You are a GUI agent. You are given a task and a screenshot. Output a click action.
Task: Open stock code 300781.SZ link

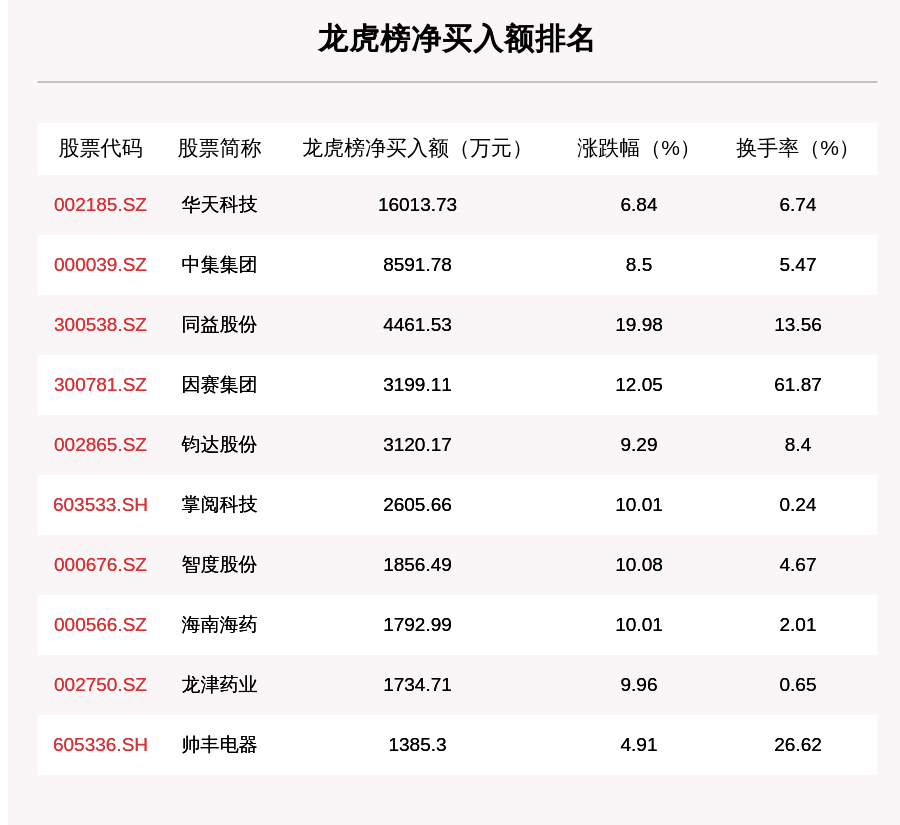(100, 385)
